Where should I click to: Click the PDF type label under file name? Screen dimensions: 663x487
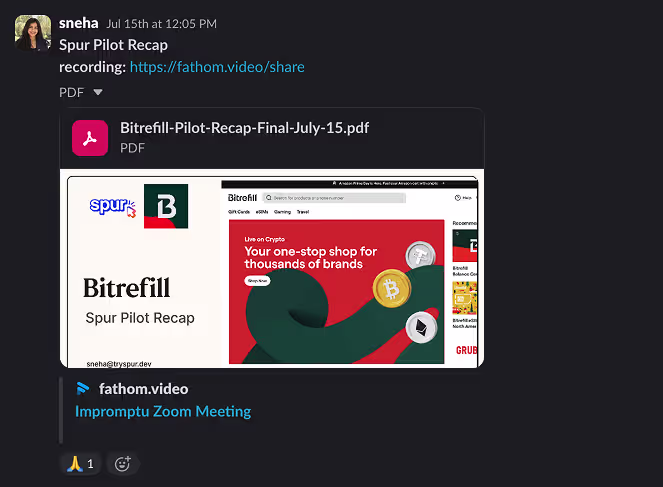[132, 148]
